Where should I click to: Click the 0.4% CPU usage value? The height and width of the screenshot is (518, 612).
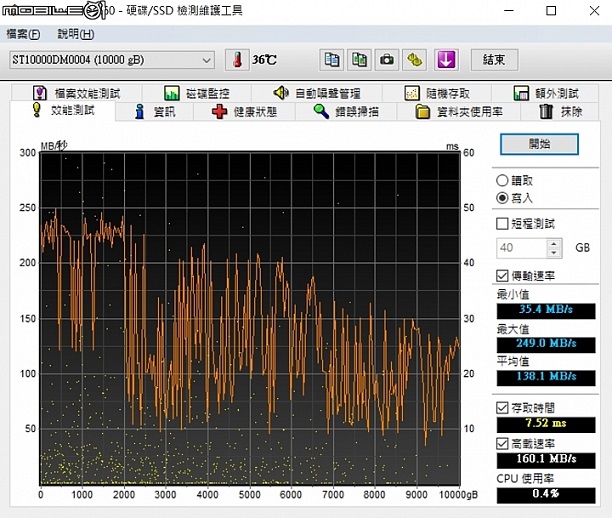pos(546,495)
